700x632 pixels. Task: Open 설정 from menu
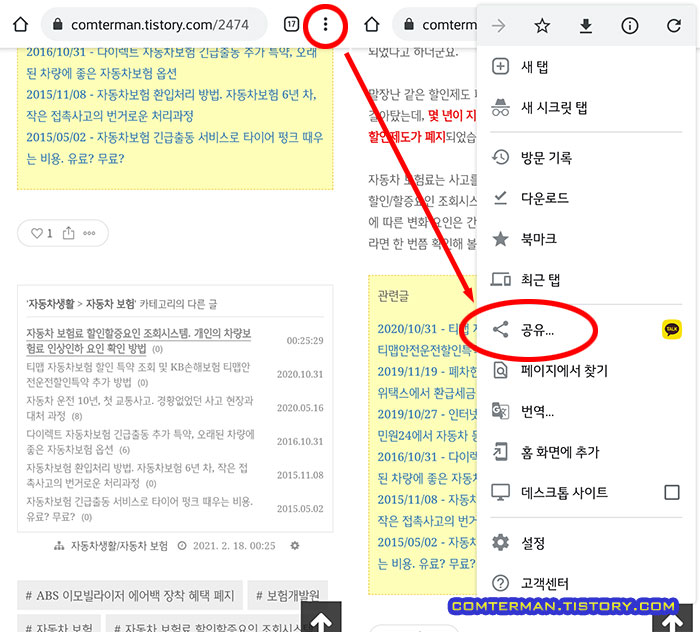[x=586, y=543]
